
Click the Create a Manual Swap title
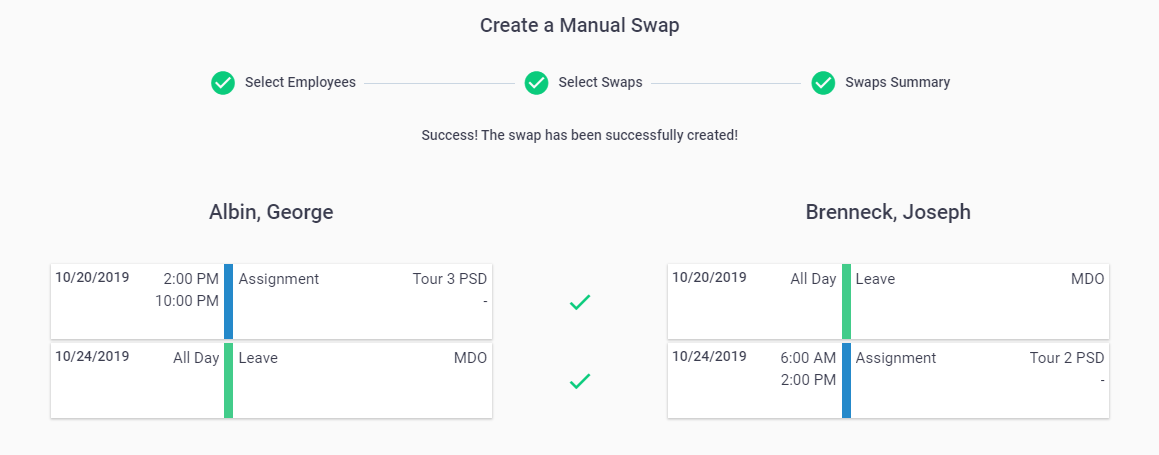(580, 26)
